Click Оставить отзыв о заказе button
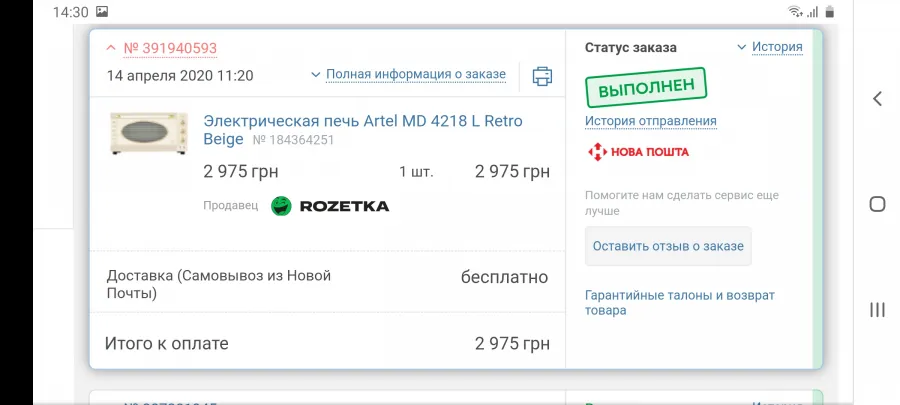This screenshot has width=900, height=405. pos(668,246)
